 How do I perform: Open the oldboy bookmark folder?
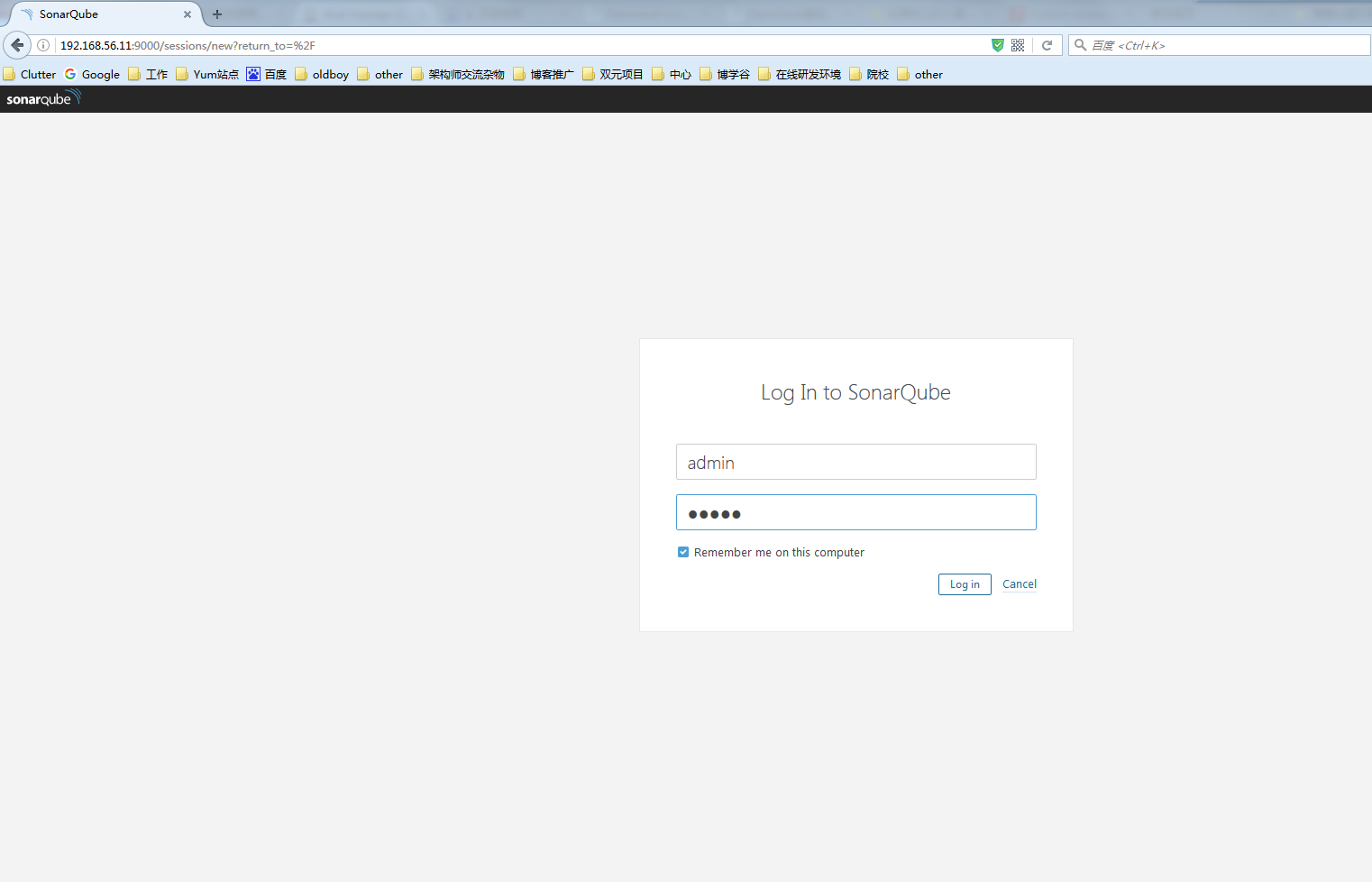coord(322,74)
